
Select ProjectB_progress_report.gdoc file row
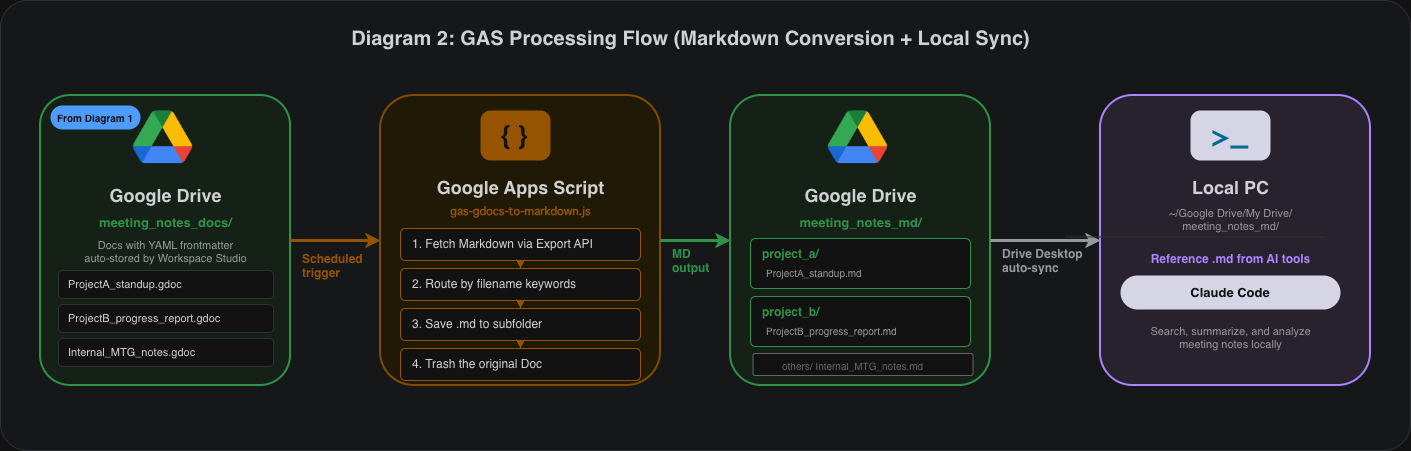[166, 319]
